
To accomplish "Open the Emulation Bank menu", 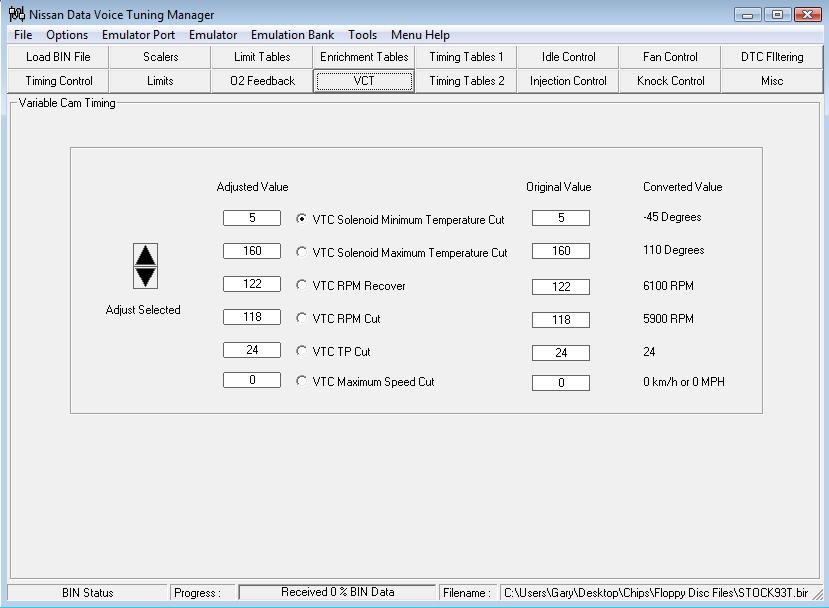I will click(x=292, y=35).
